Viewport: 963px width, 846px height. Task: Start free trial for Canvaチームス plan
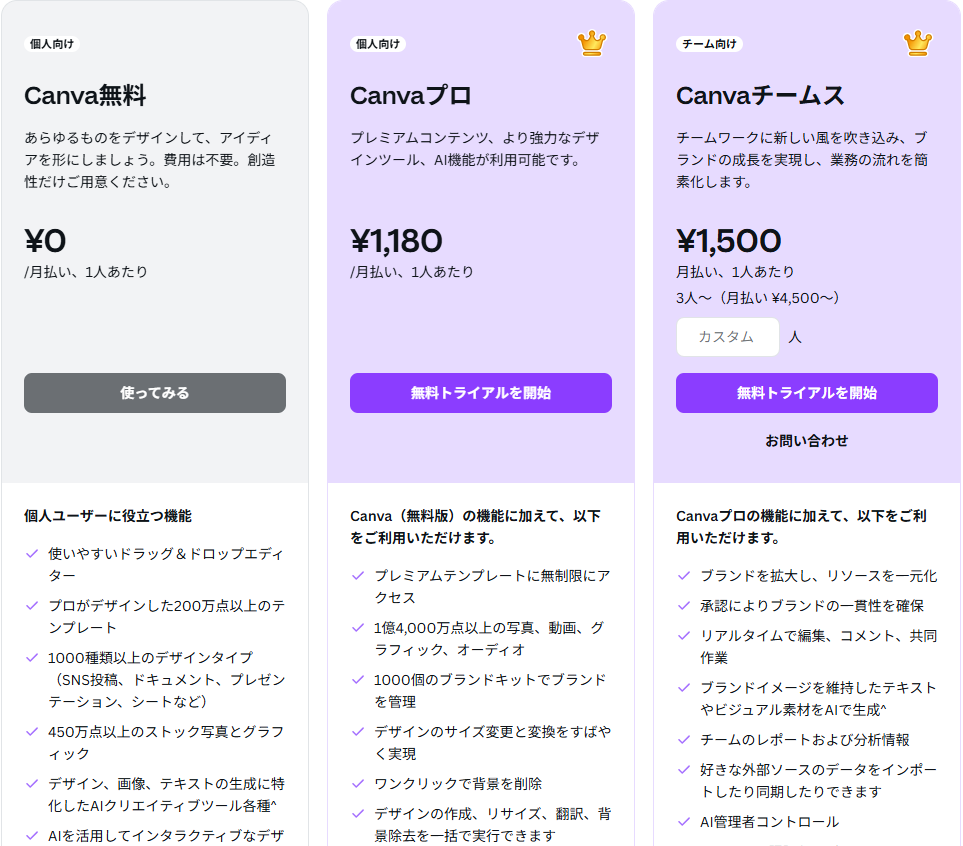point(807,393)
